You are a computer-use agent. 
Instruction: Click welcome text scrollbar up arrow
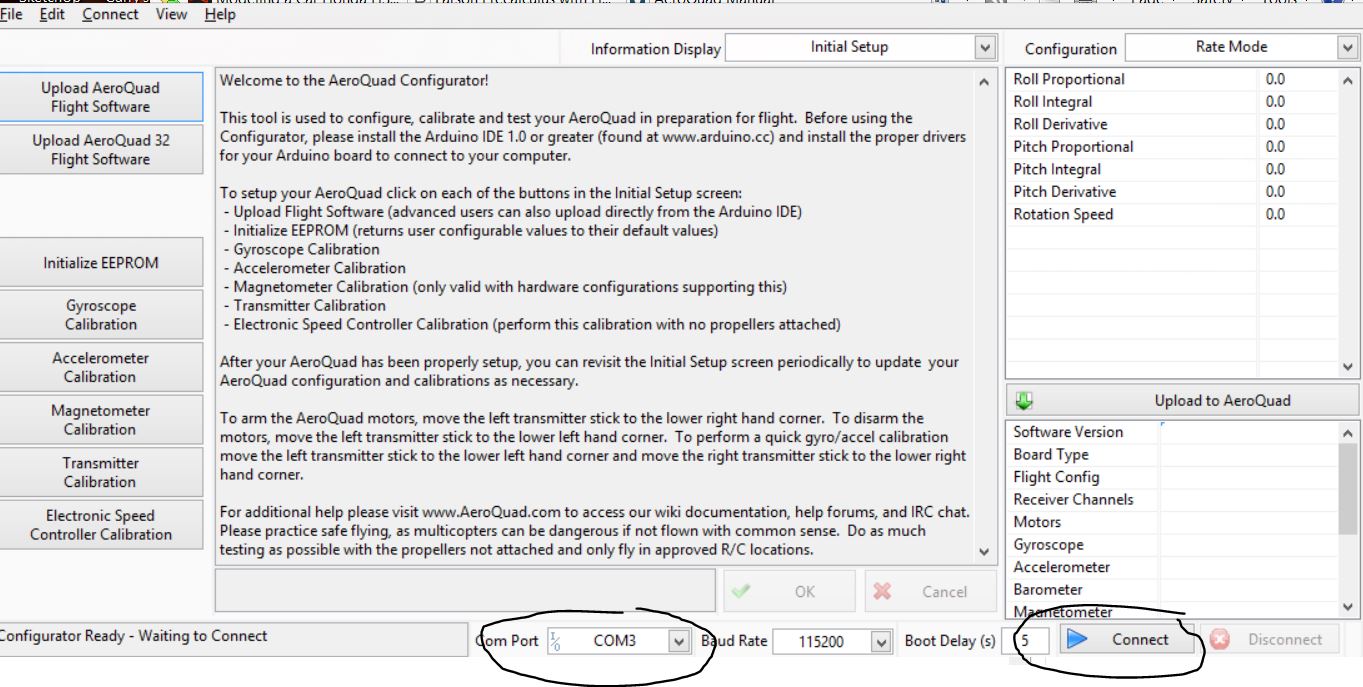click(x=985, y=81)
